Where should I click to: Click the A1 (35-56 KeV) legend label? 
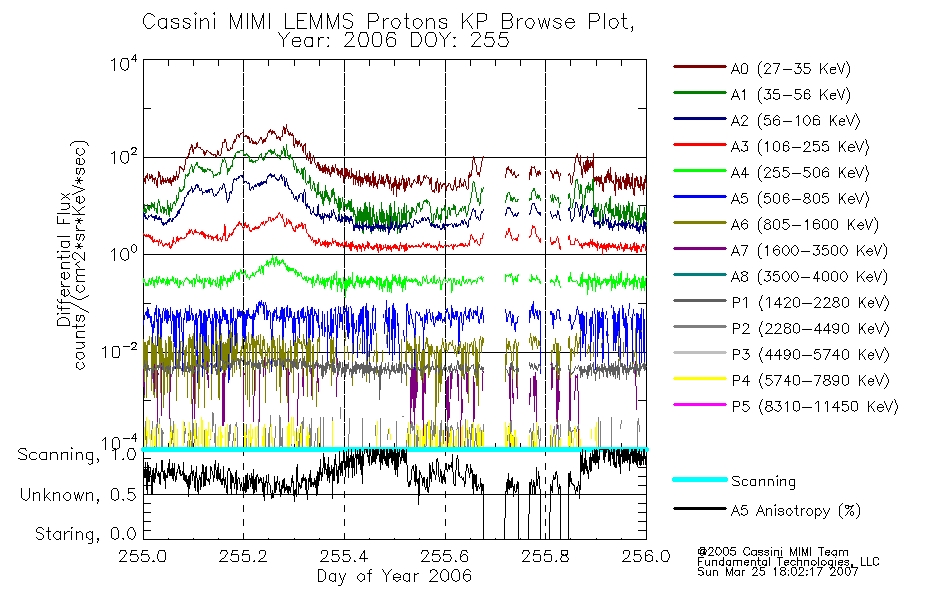tap(790, 95)
